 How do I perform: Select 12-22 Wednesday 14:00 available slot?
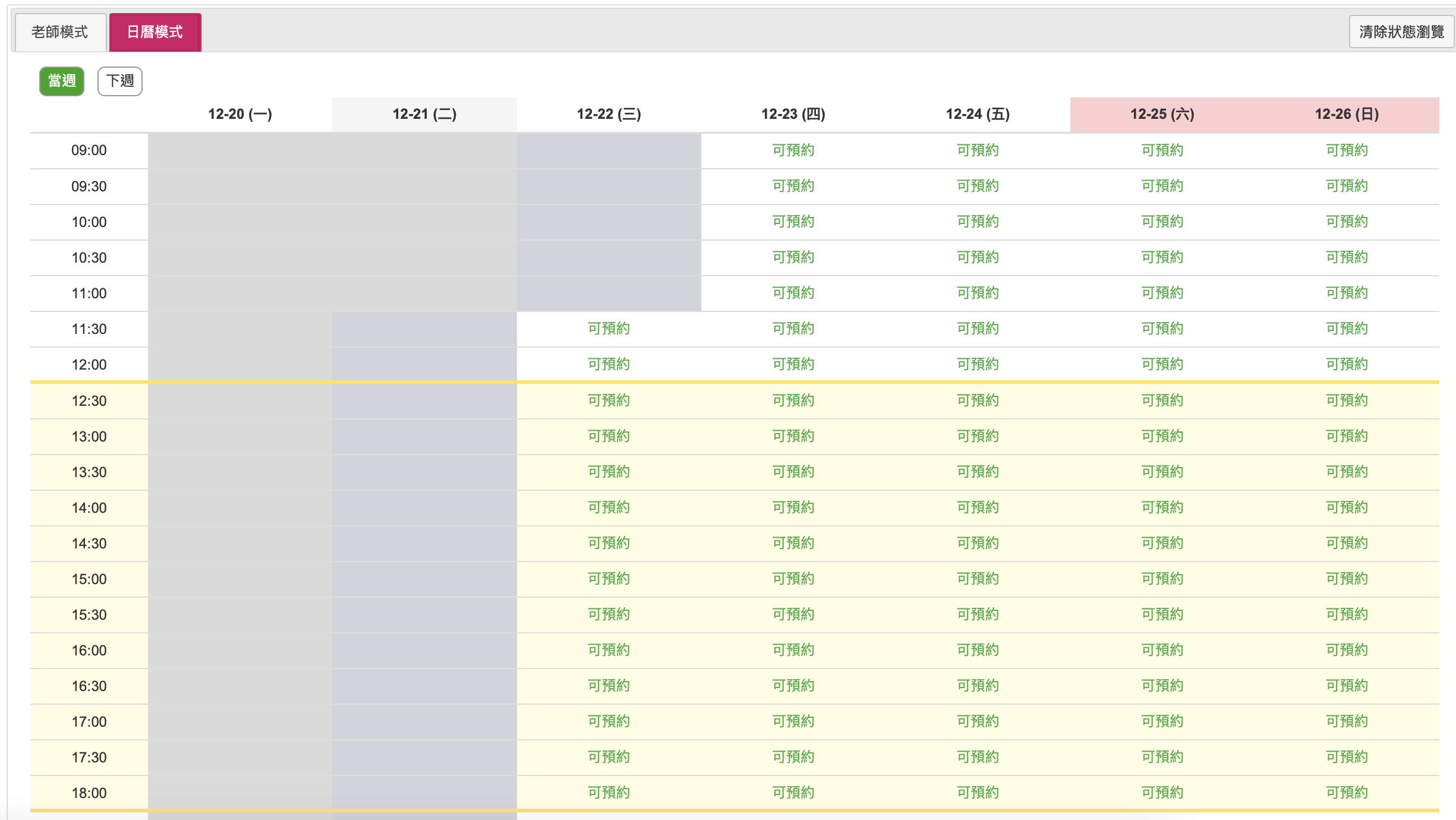tap(609, 507)
